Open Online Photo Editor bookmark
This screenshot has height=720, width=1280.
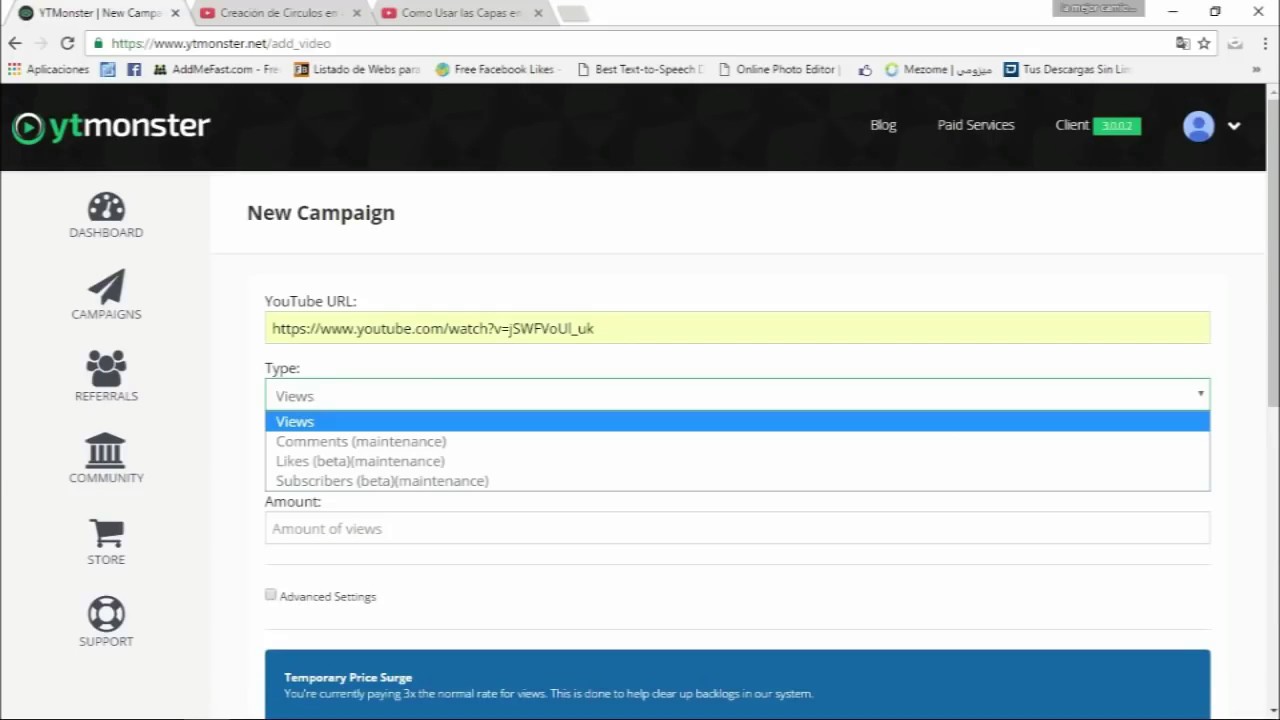(781, 69)
